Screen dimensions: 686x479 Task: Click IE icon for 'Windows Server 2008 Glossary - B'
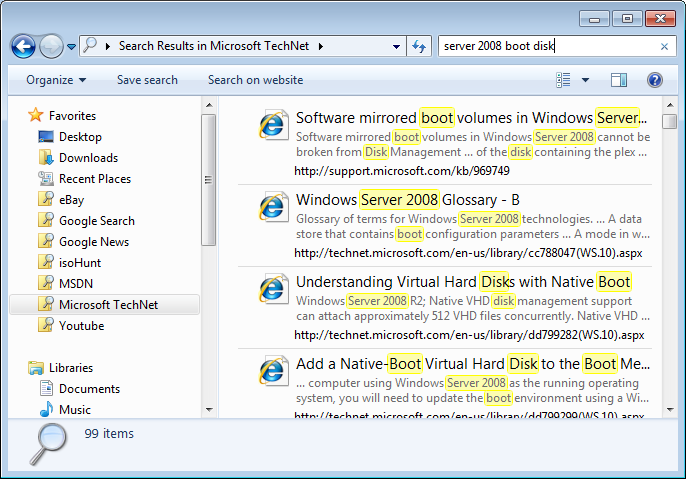273,206
